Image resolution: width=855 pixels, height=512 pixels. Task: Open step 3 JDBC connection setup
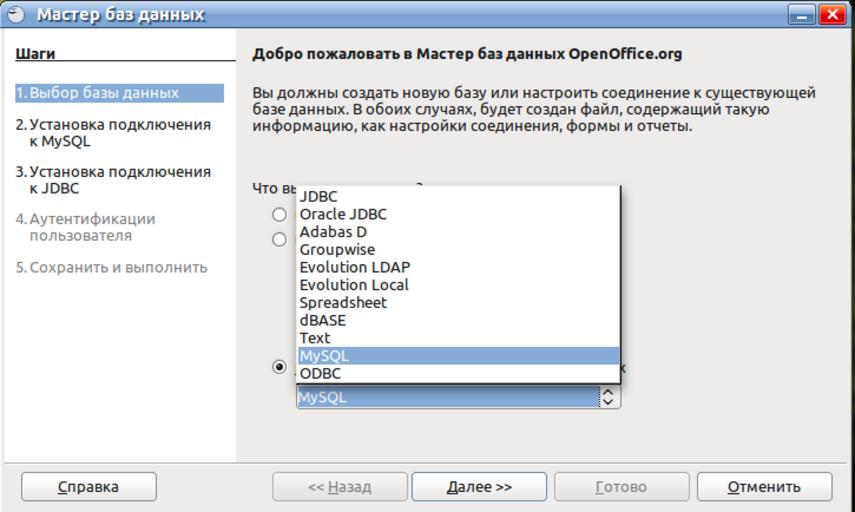(x=112, y=179)
